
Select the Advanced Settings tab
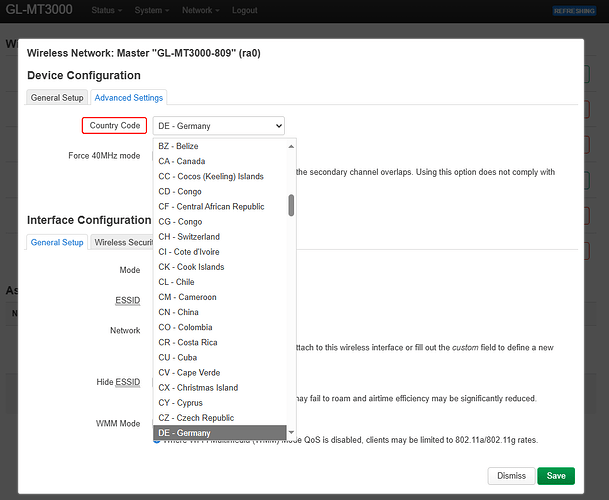coord(129,97)
